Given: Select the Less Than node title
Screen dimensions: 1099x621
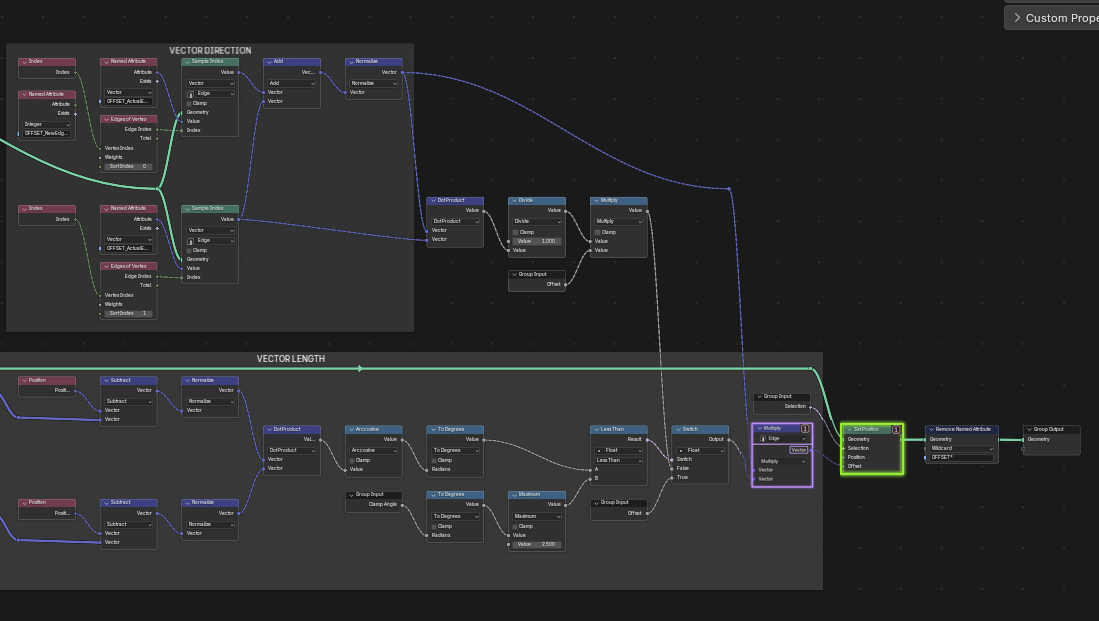Looking at the screenshot, I should (x=612, y=429).
